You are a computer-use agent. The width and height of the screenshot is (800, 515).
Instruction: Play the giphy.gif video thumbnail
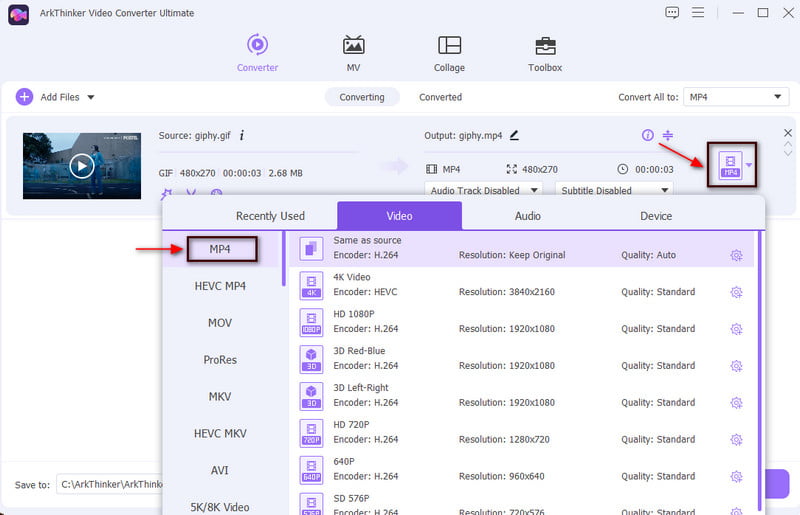click(82, 165)
